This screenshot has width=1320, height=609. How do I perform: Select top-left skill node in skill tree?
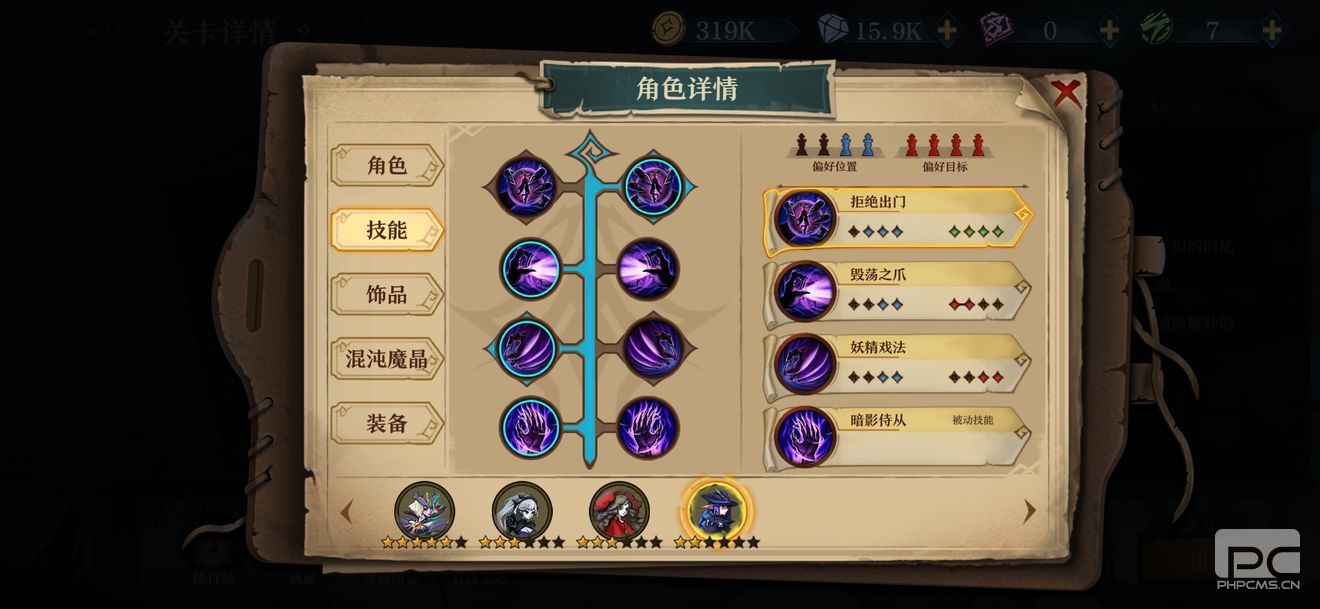pyautogui.click(x=529, y=187)
